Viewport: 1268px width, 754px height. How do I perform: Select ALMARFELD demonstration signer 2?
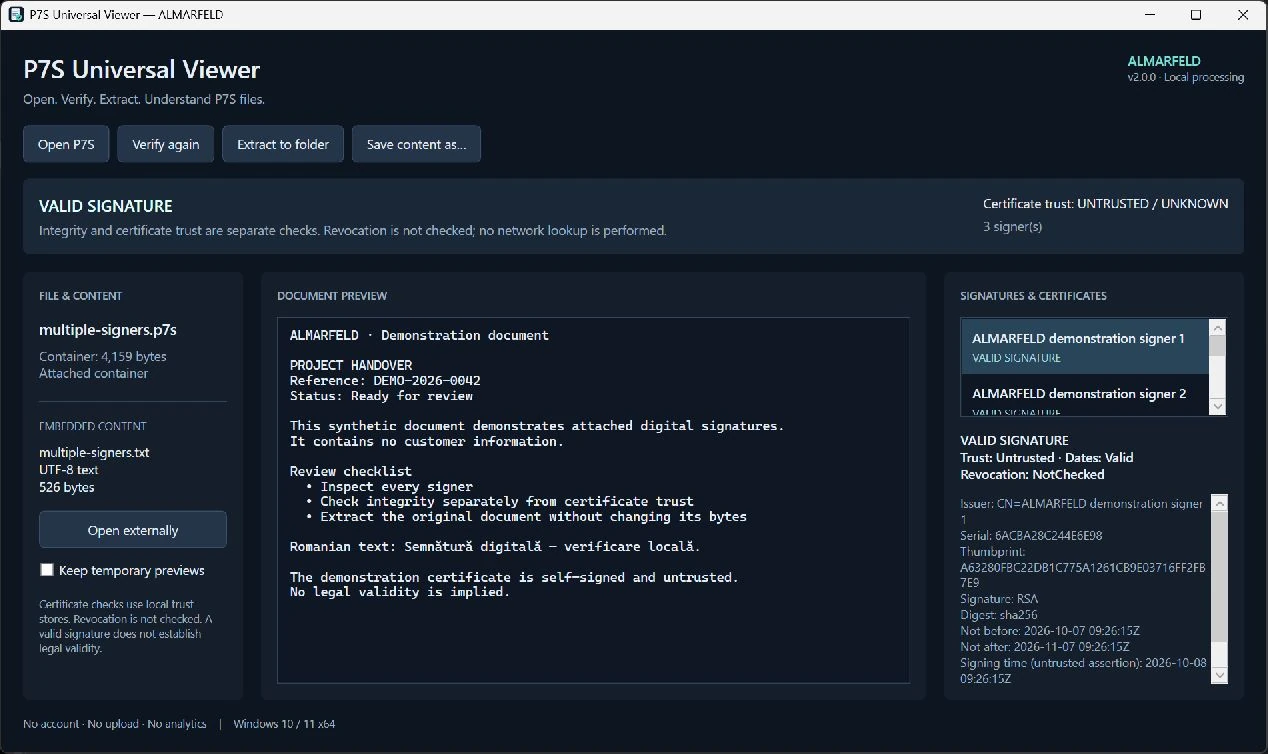(x=1085, y=395)
